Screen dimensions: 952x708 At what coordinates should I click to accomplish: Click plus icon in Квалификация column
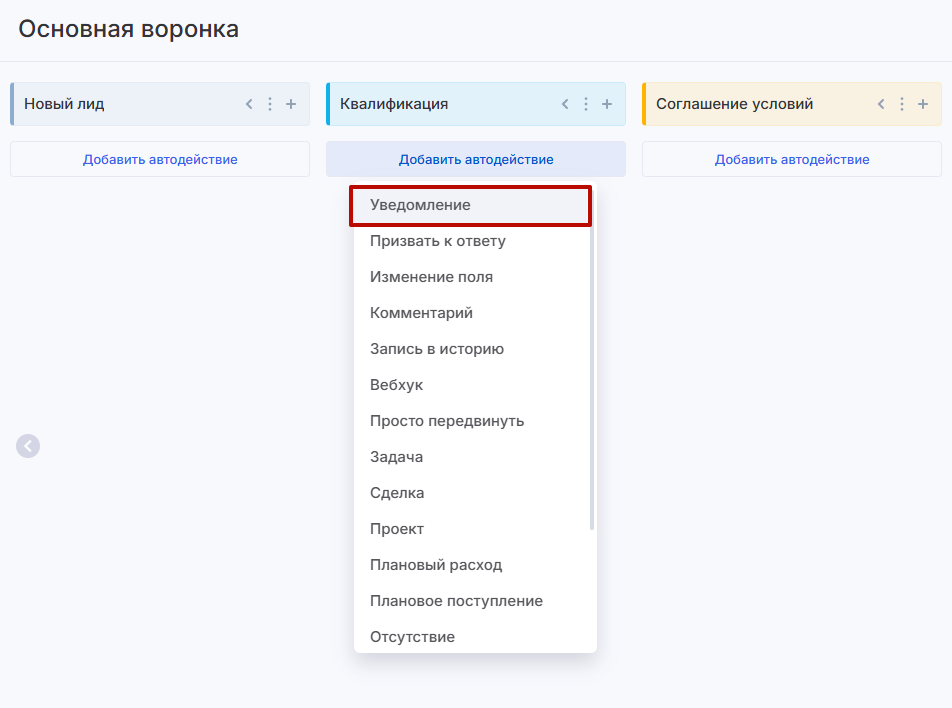click(607, 104)
